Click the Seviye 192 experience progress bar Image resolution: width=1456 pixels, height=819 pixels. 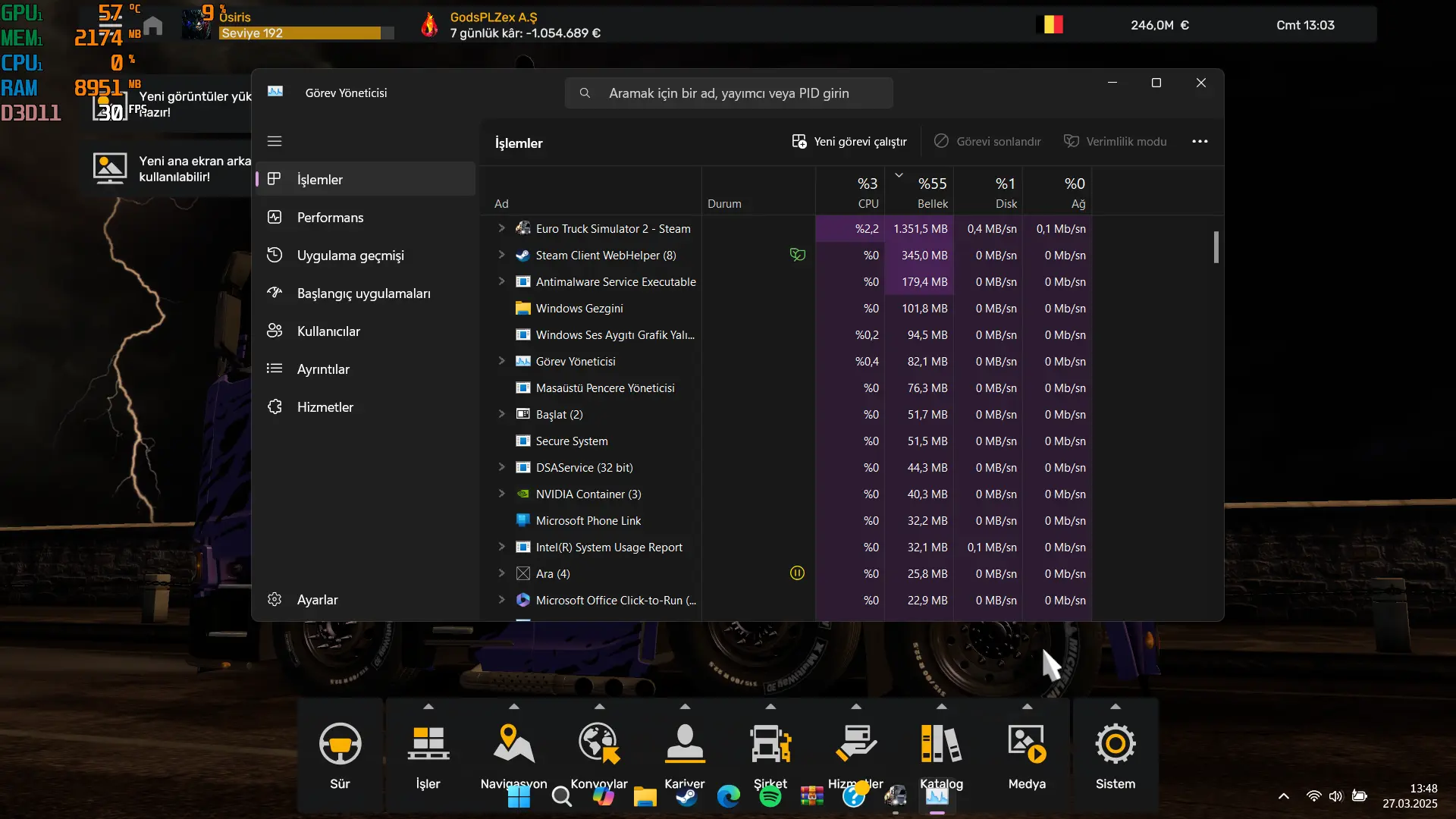point(307,33)
